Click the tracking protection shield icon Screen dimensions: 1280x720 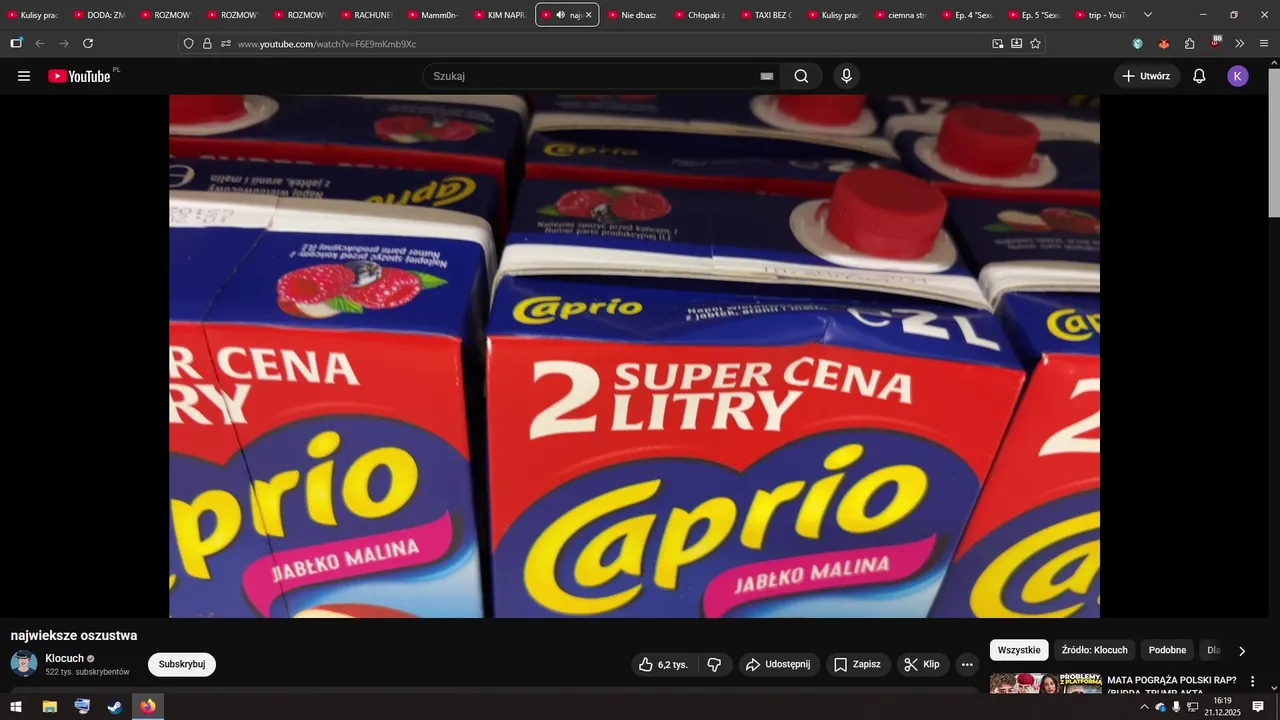tap(188, 44)
